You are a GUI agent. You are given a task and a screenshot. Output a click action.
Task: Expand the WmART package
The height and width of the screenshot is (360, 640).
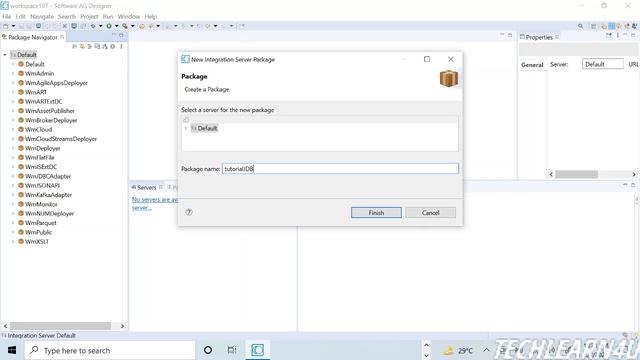13,92
